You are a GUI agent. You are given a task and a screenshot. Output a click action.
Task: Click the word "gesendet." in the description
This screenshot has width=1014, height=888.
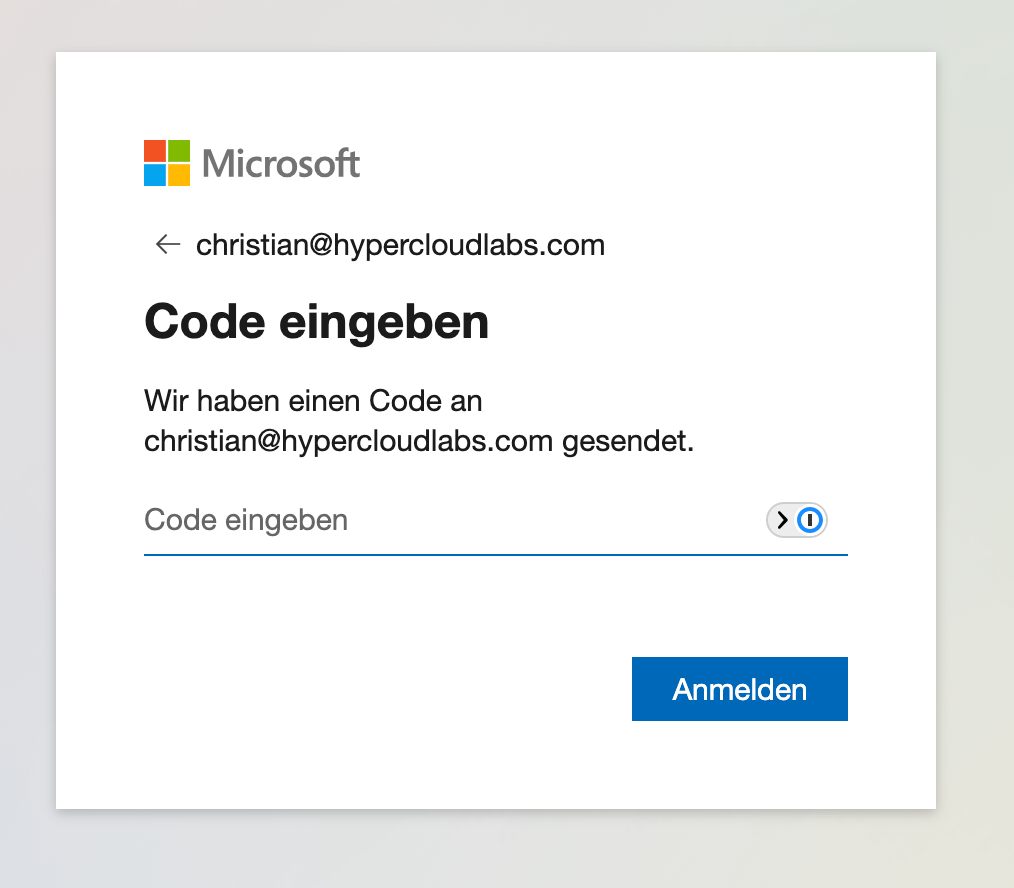[x=628, y=441]
